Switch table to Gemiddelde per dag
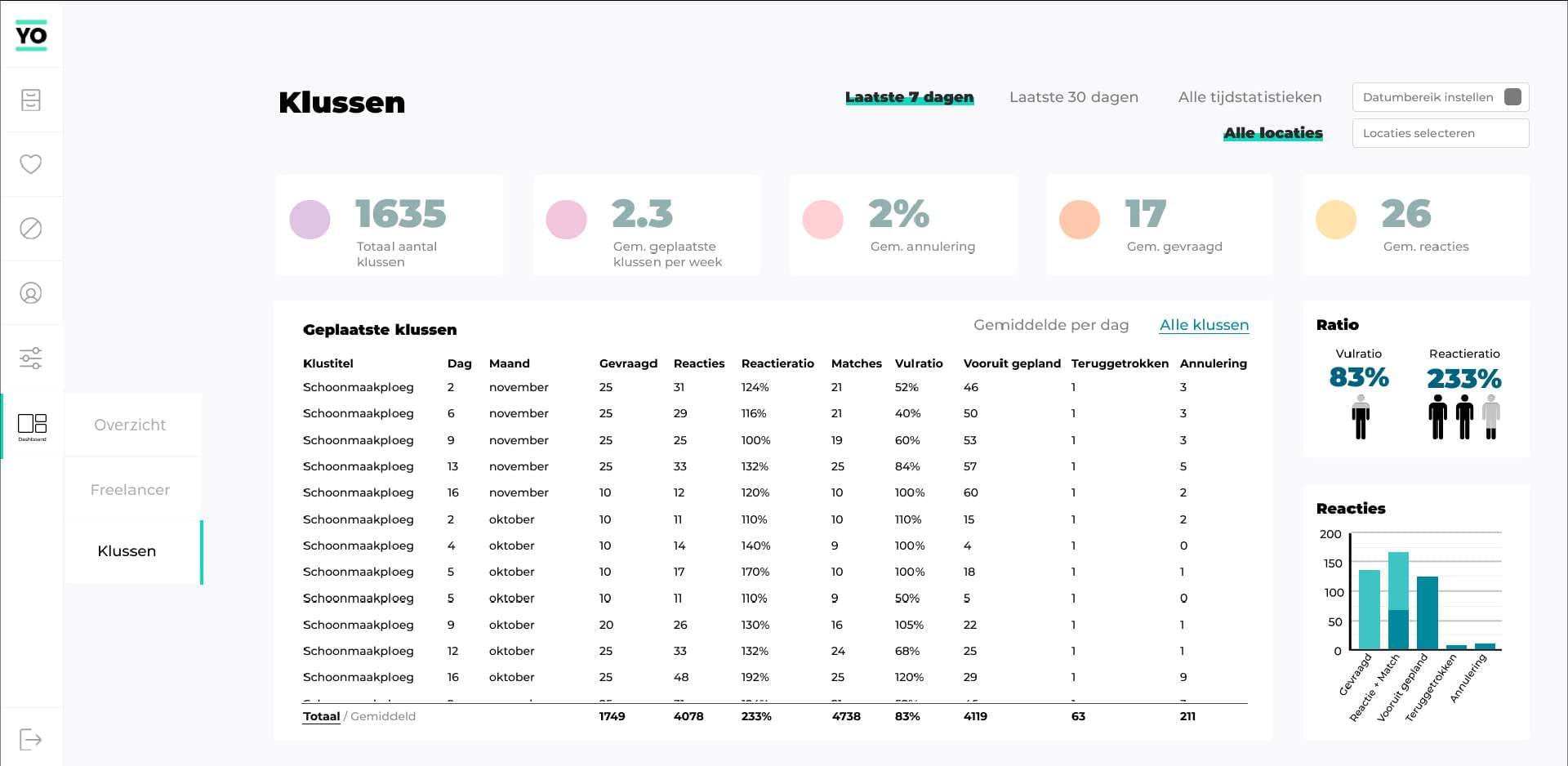 (1050, 325)
